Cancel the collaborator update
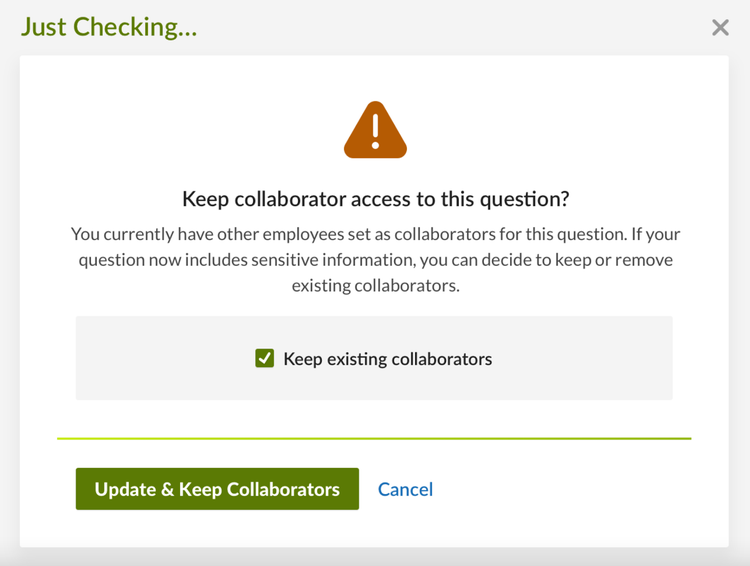Image resolution: width=750 pixels, height=566 pixels. pos(405,489)
